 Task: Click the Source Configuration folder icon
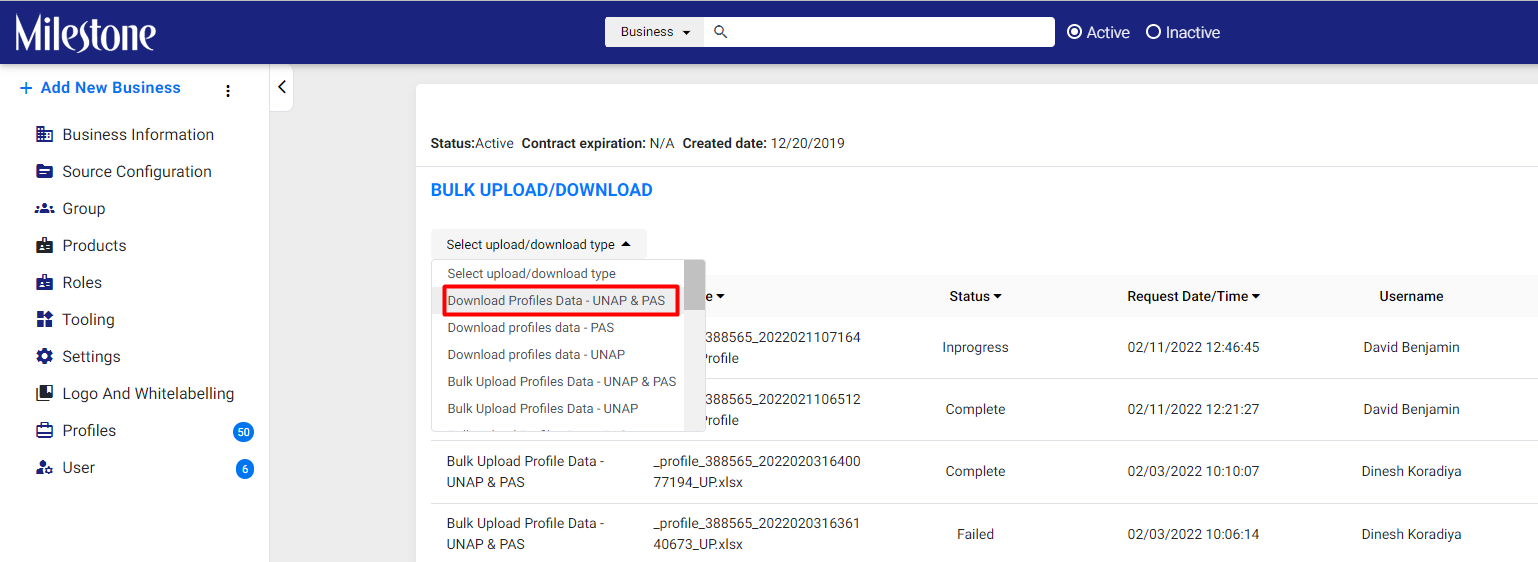[44, 171]
